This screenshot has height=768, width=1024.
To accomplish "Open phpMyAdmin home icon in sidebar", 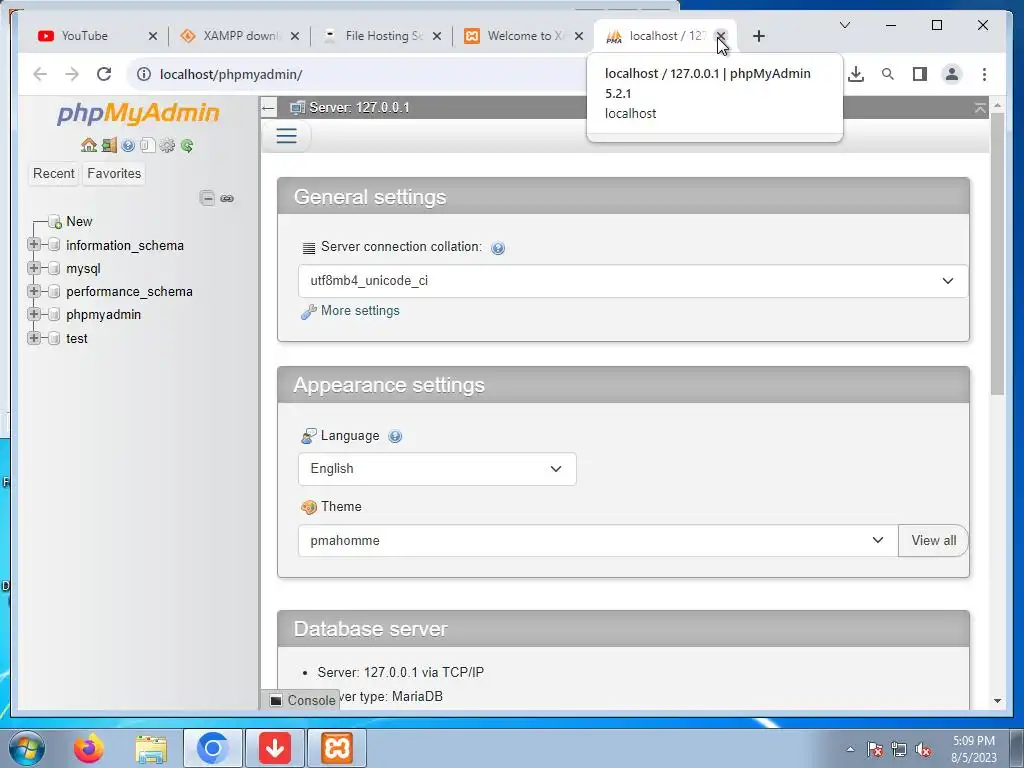I will coord(89,145).
